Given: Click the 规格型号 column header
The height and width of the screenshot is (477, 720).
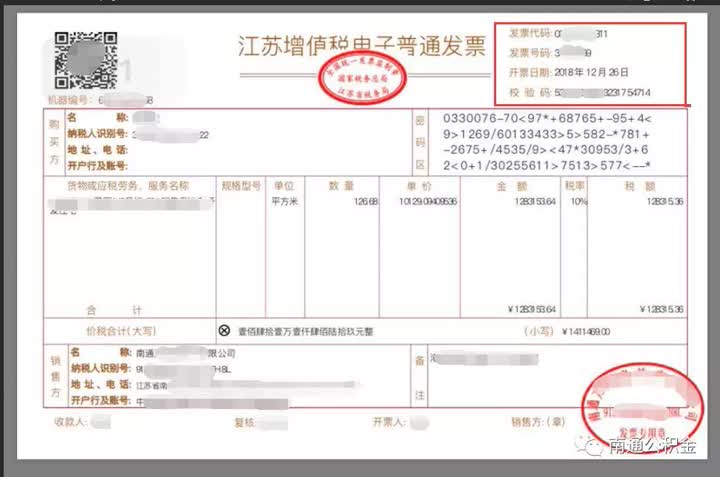Looking at the screenshot, I should [x=241, y=186].
